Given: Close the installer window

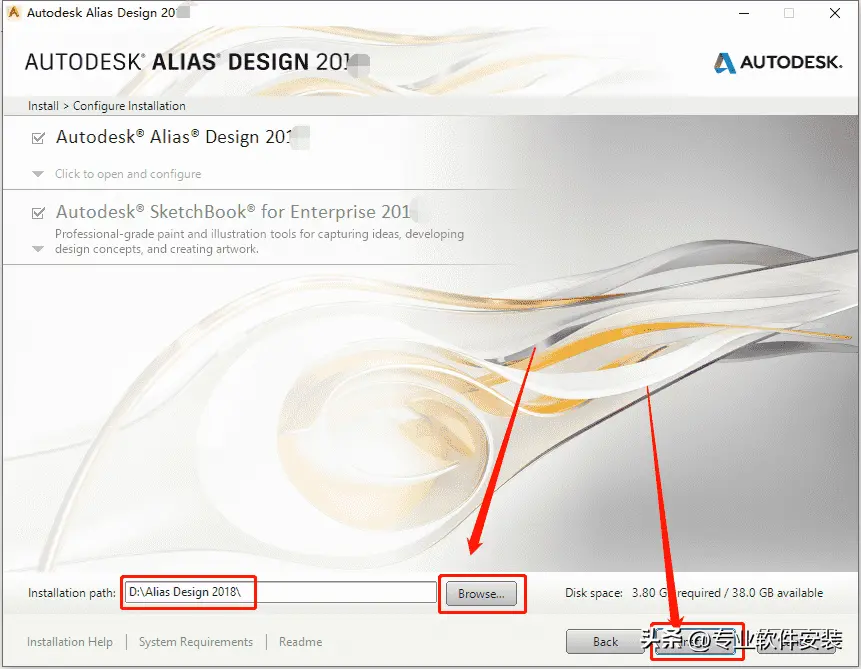Looking at the screenshot, I should [x=835, y=13].
